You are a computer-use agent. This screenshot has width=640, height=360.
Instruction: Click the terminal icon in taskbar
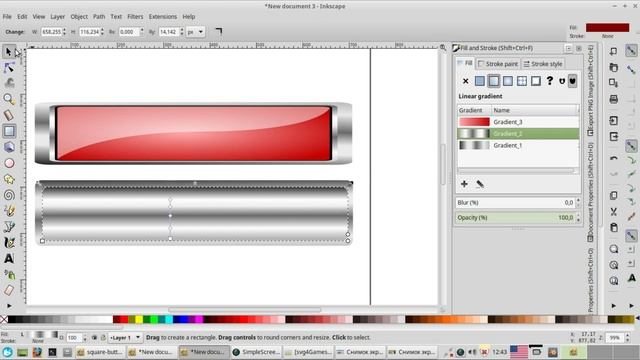coord(52,352)
